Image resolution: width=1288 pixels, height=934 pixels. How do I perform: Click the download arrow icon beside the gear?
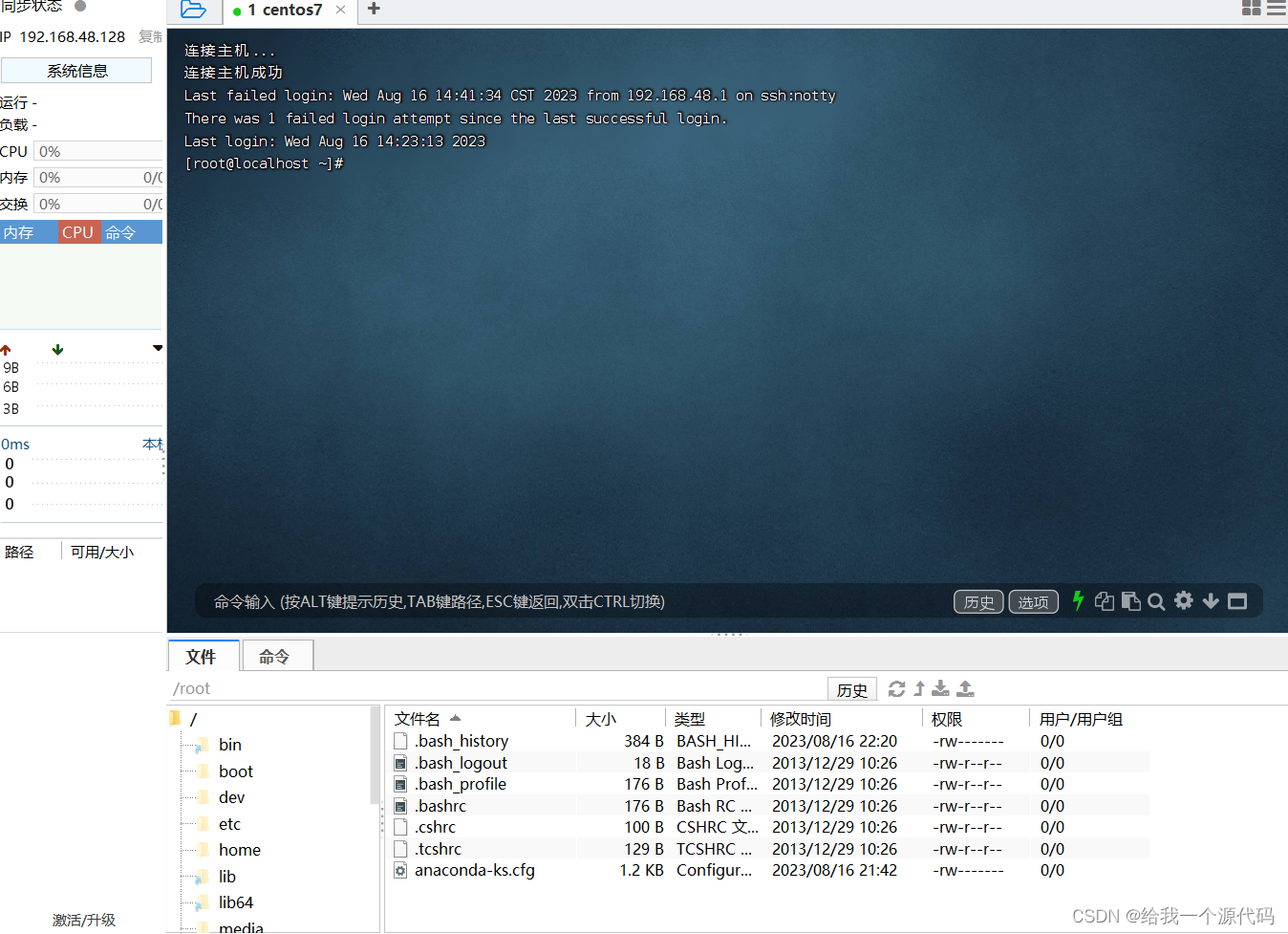(1210, 601)
